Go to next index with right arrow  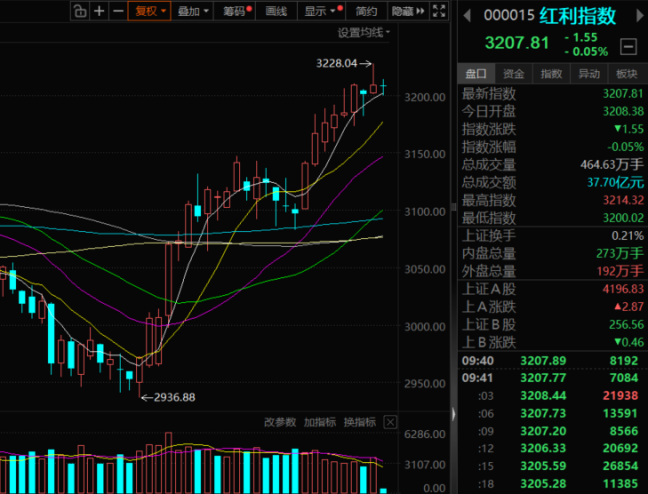pos(640,16)
